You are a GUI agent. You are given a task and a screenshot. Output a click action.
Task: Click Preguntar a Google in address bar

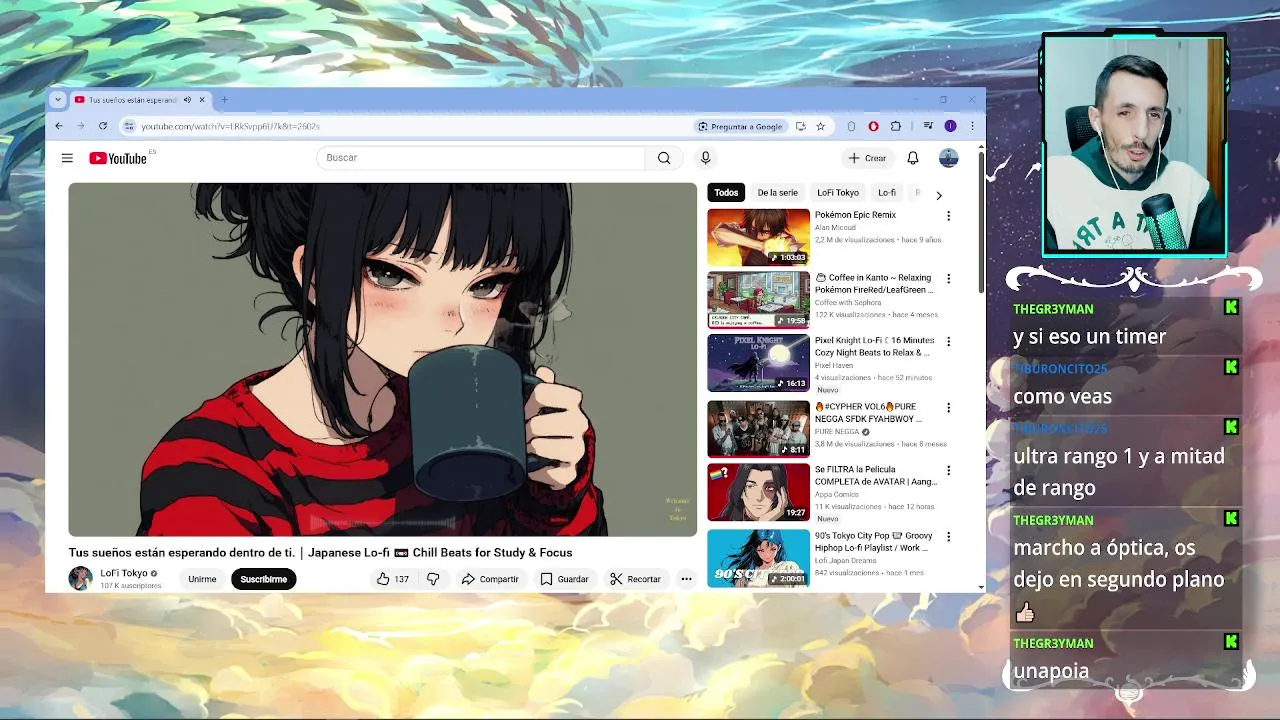coord(740,126)
